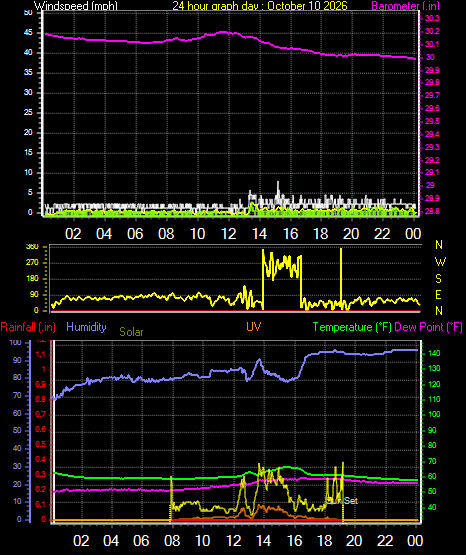
Task: Click the 30.1 barometer scale value
Action: (x=432, y=45)
